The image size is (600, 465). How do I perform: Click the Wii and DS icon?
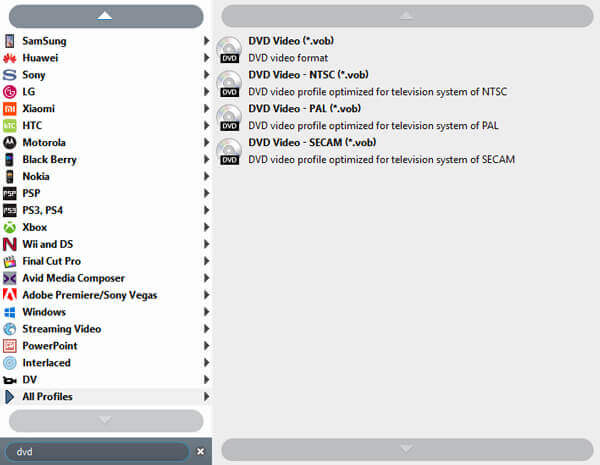[x=10, y=244]
